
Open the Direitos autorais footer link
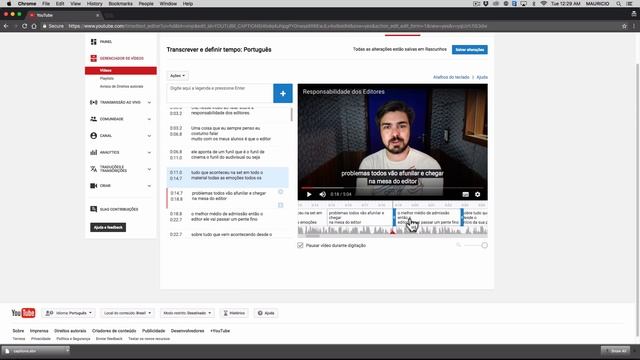click(x=70, y=331)
